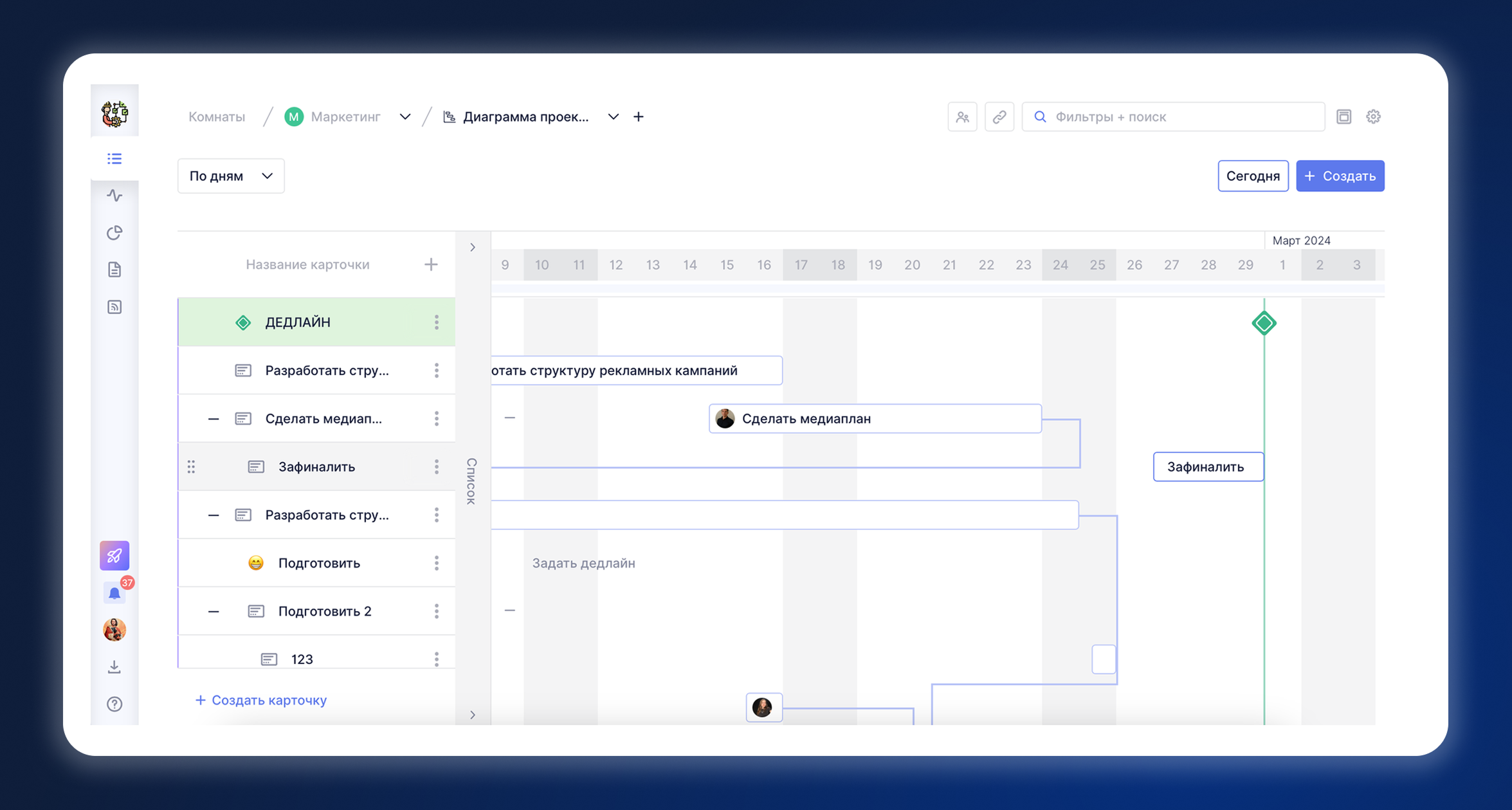This screenshot has width=1512, height=810.
Task: Select the ДЕДЛАЙН row title
Action: pos(298,322)
